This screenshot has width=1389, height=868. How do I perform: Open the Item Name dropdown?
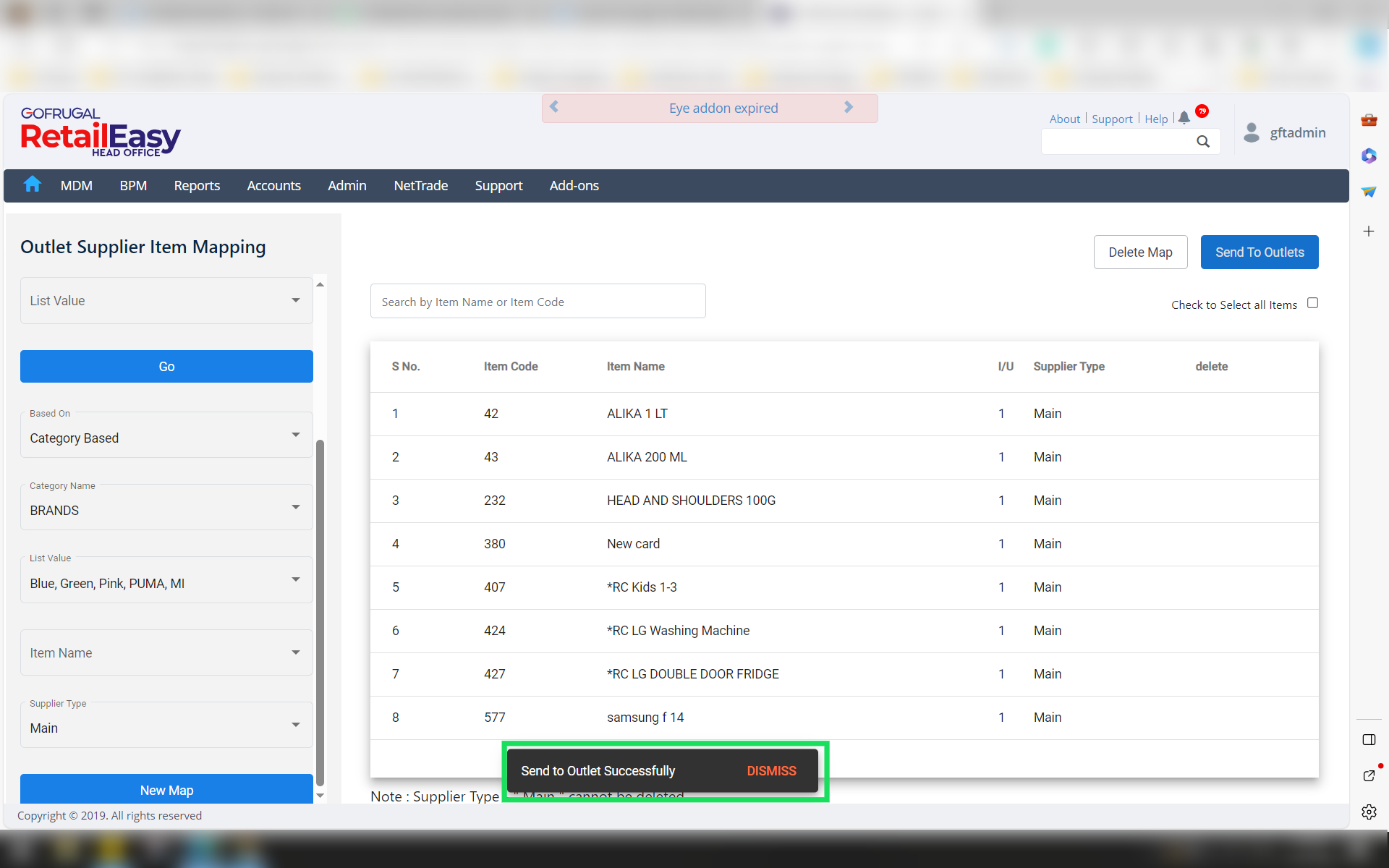[166, 652]
